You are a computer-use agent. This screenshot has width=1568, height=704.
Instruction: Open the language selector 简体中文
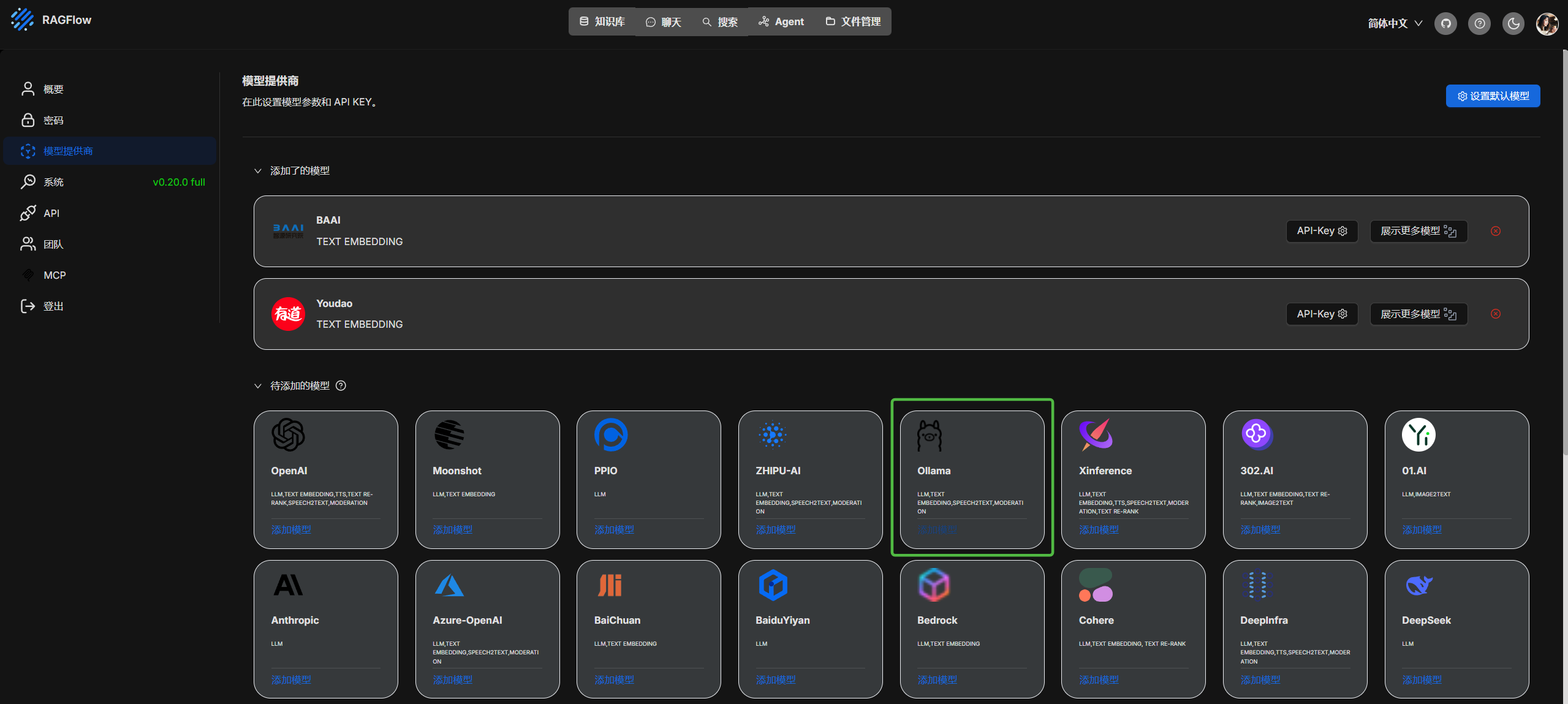pos(1395,23)
